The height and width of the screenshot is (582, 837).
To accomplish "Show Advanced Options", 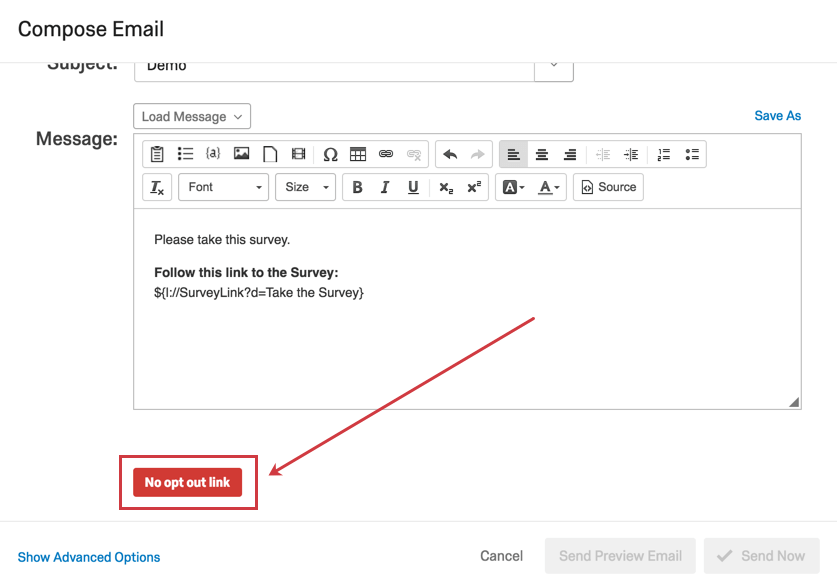I will 89,557.
